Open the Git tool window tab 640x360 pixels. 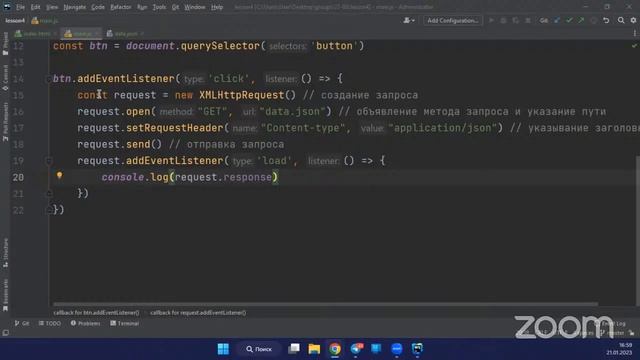tap(22, 323)
